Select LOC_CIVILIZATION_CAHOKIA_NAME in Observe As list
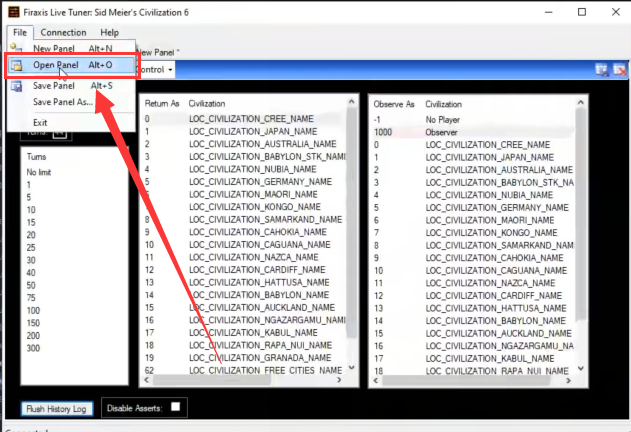The height and width of the screenshot is (432, 631). click(x=473, y=258)
